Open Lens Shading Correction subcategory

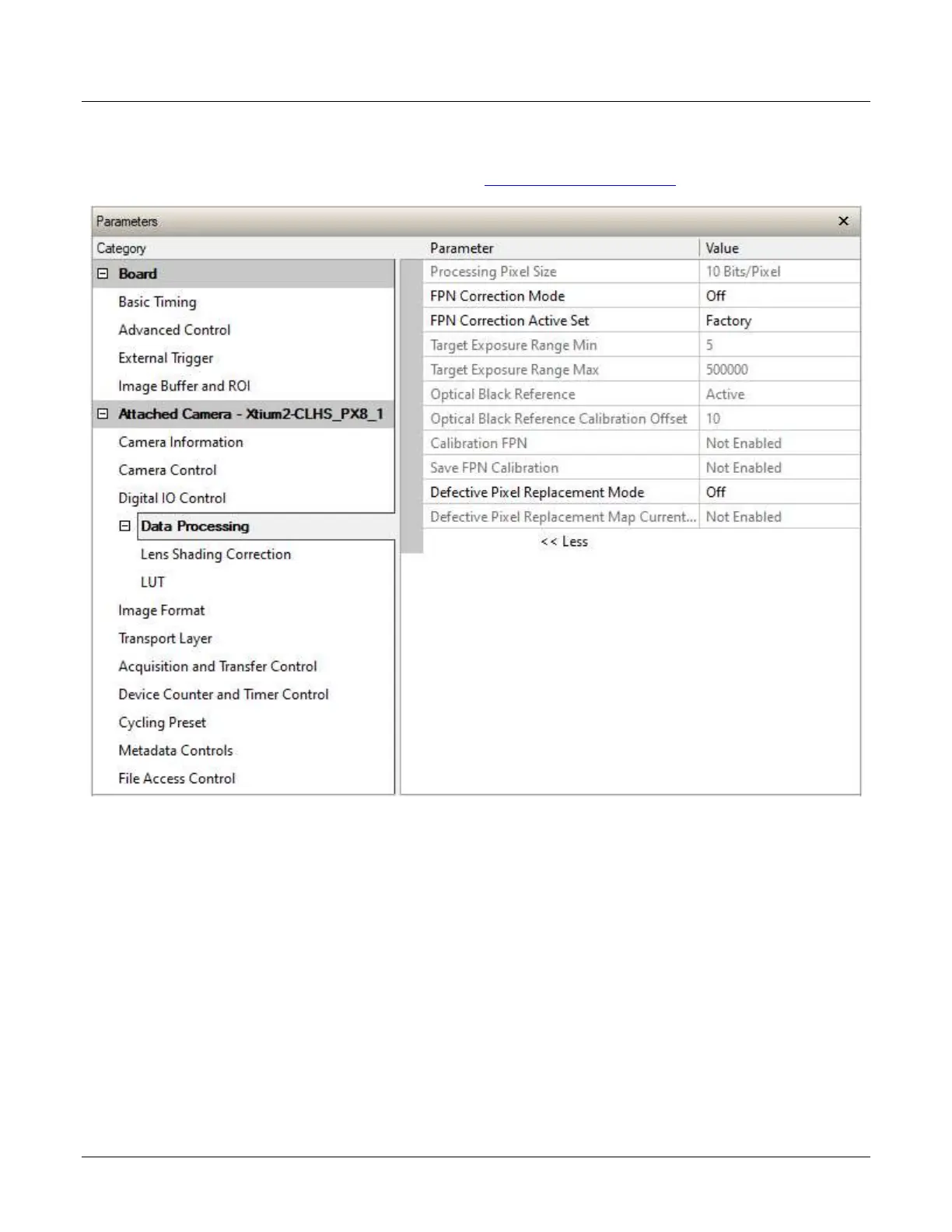point(215,554)
